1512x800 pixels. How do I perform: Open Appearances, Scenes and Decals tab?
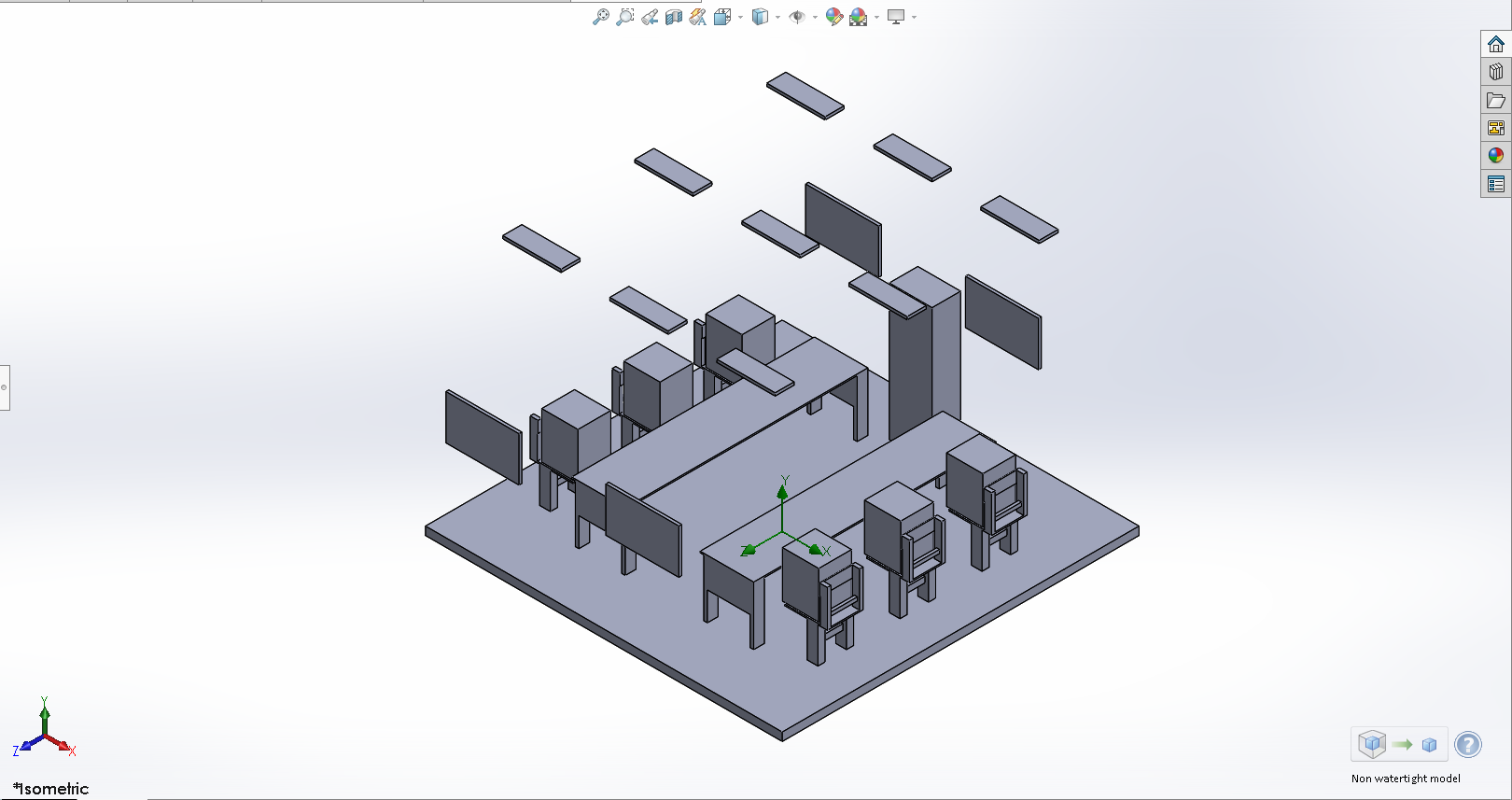coord(1496,156)
